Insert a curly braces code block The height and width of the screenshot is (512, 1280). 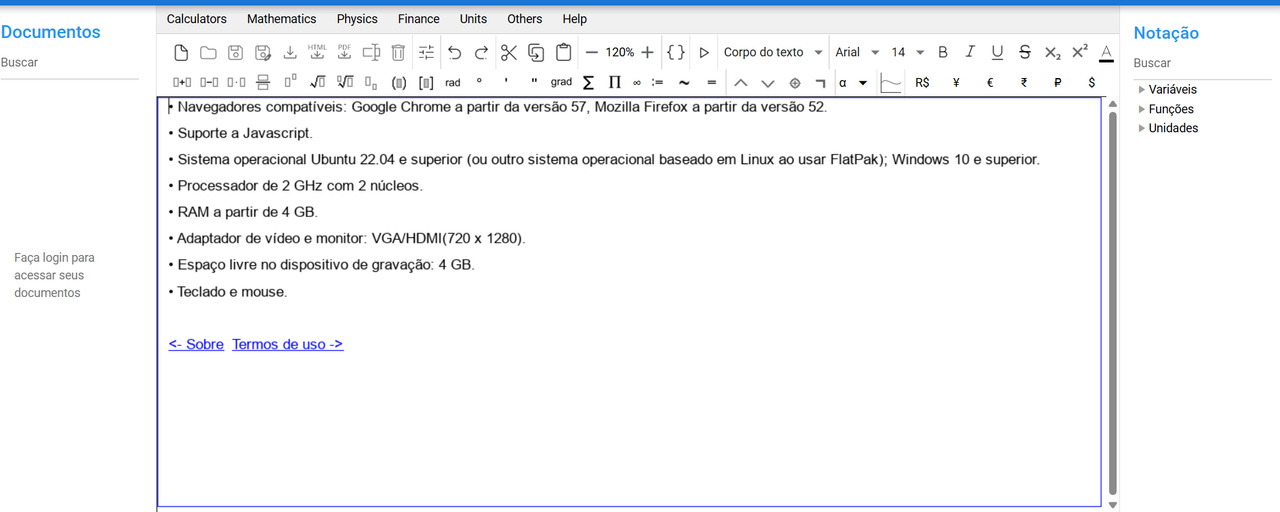click(676, 52)
